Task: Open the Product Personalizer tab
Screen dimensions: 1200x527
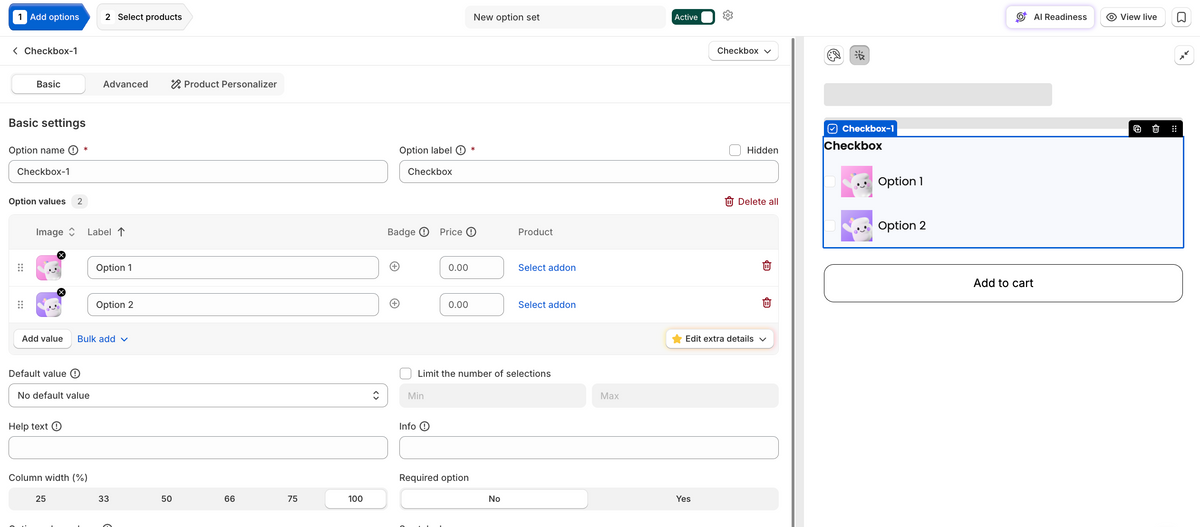Action: click(224, 84)
